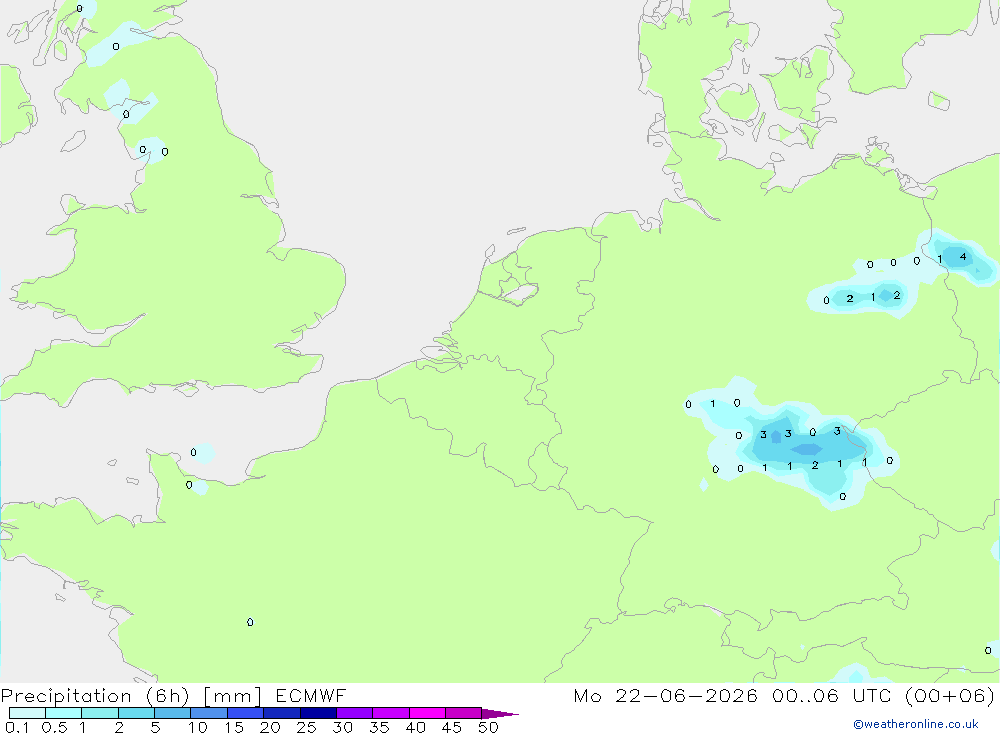The image size is (1000, 733).
Task: Click the "20" legend scale label
Action: (270, 727)
